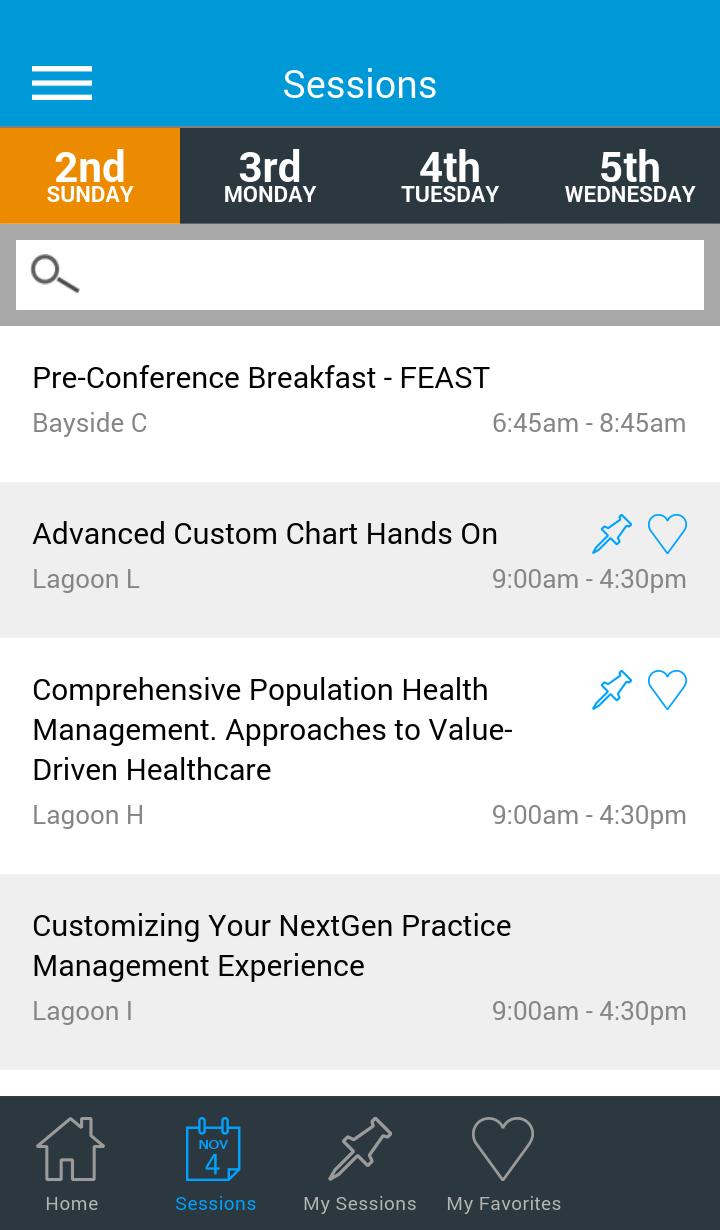
Task: Tap the Sessions header title
Action: [x=360, y=85]
